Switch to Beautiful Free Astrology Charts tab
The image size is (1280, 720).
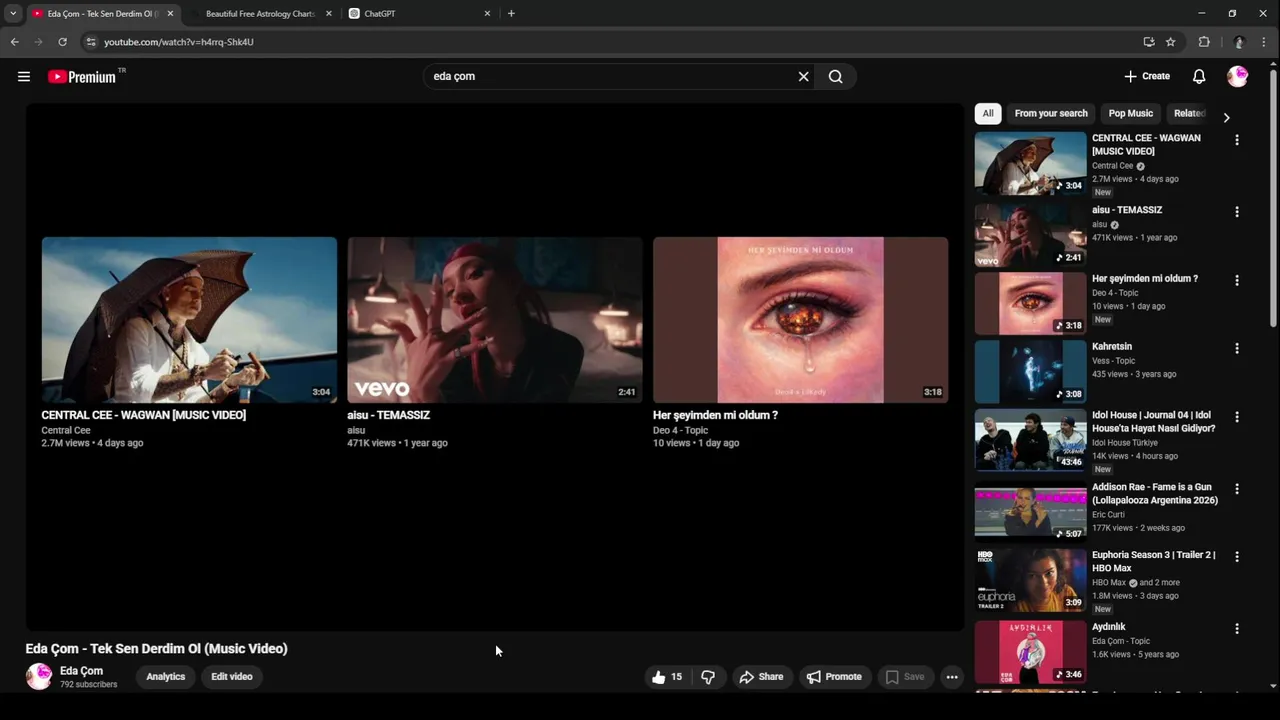pos(260,14)
